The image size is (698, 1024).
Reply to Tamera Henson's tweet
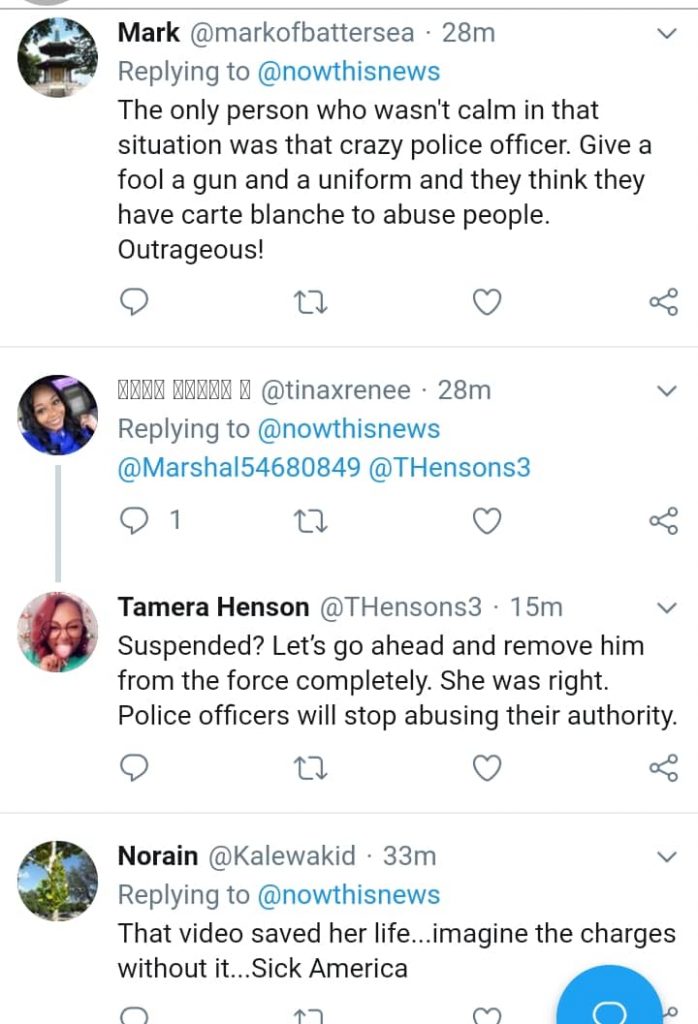[133, 767]
